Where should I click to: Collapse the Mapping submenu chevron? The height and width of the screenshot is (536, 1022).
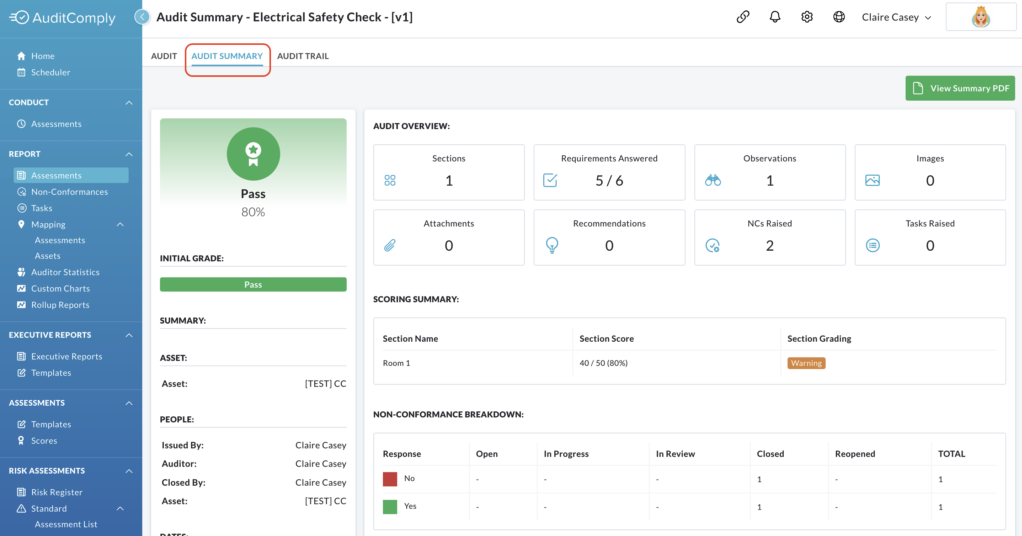120,224
